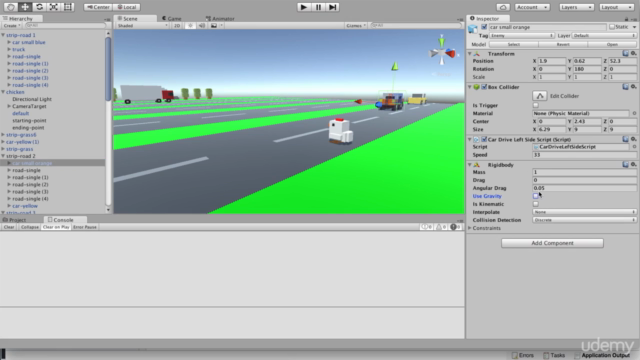Click the Model Revert button
Viewport: 640px width, 360px height.
562,44
